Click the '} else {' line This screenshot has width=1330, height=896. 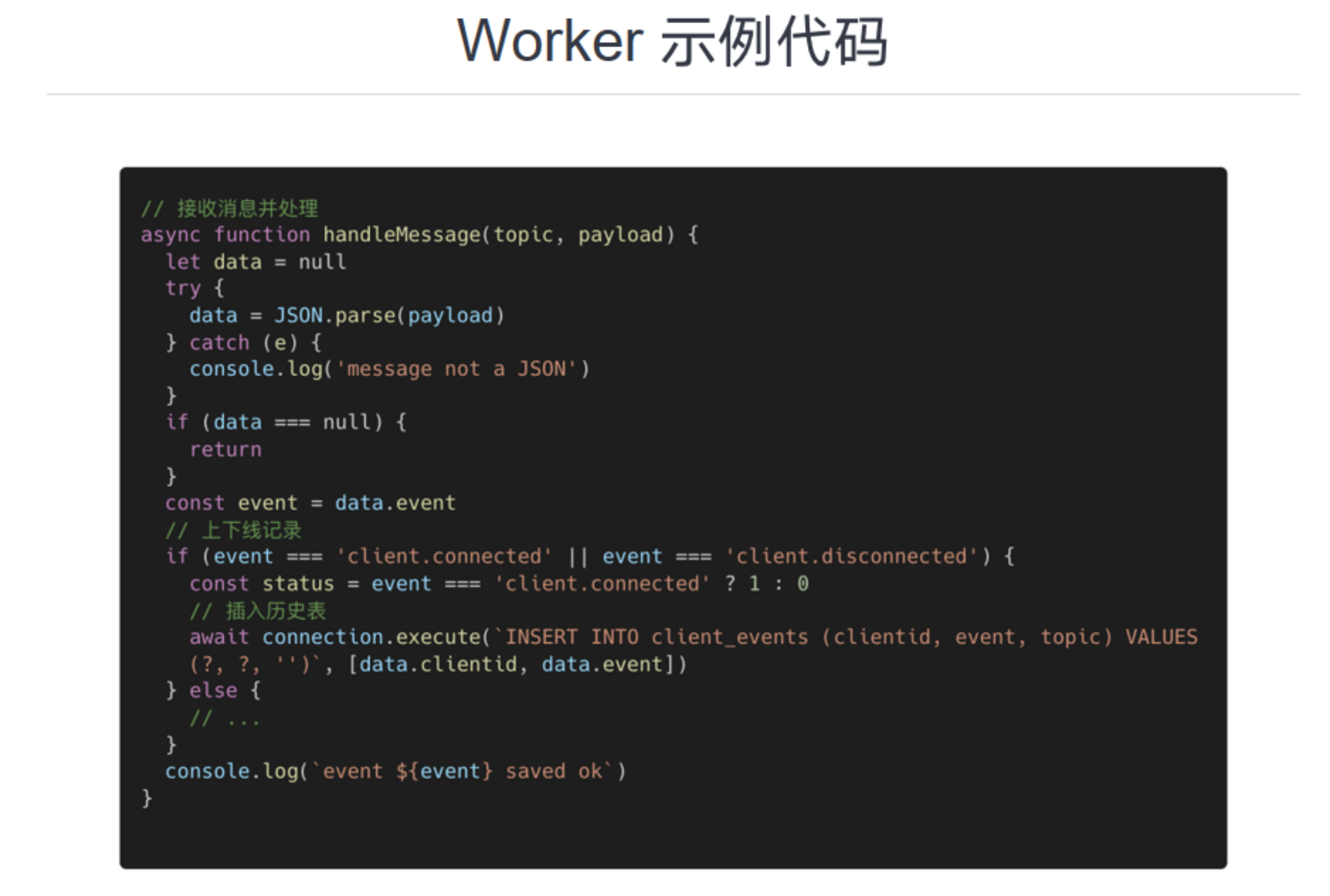pos(213,691)
